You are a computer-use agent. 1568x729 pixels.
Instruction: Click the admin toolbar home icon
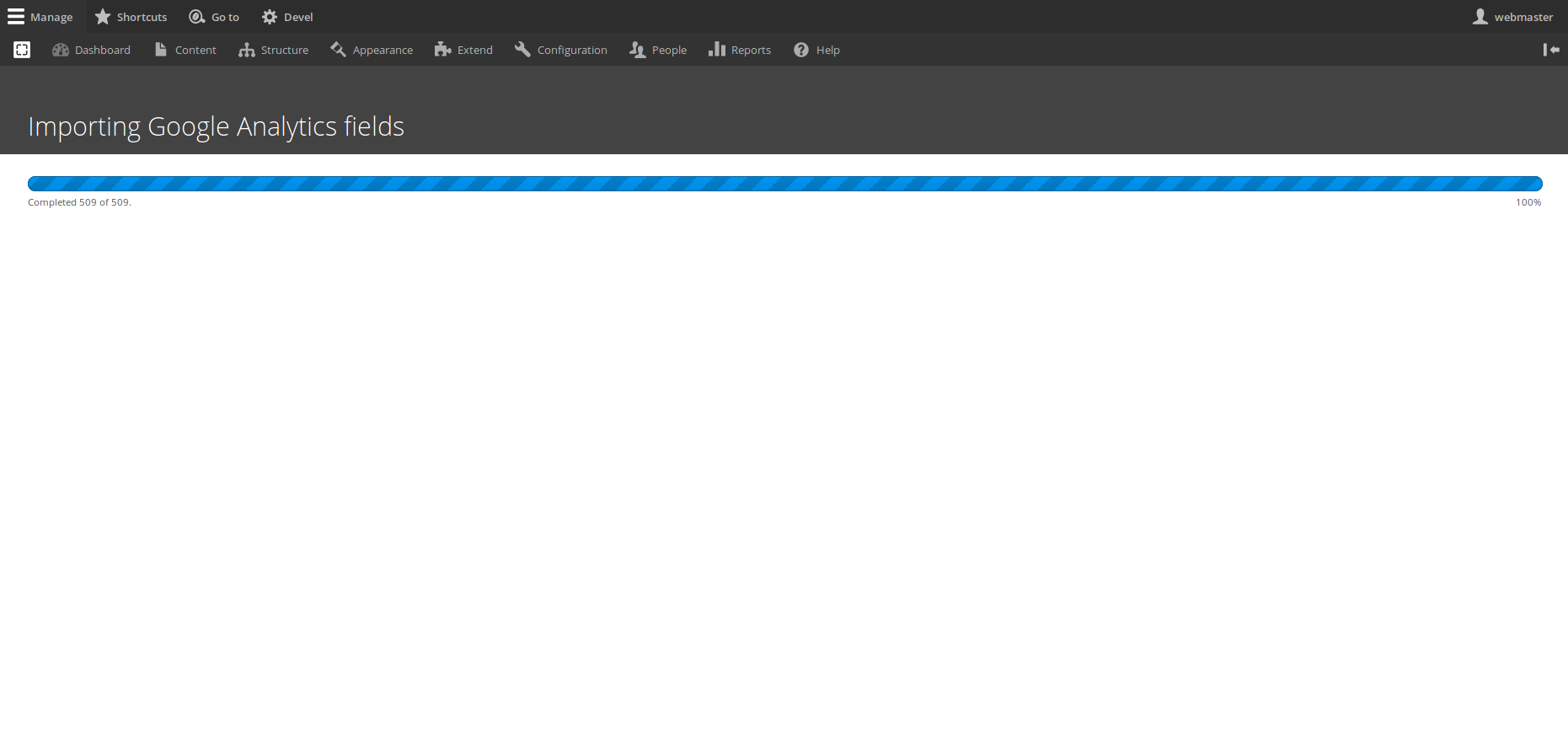(22, 50)
